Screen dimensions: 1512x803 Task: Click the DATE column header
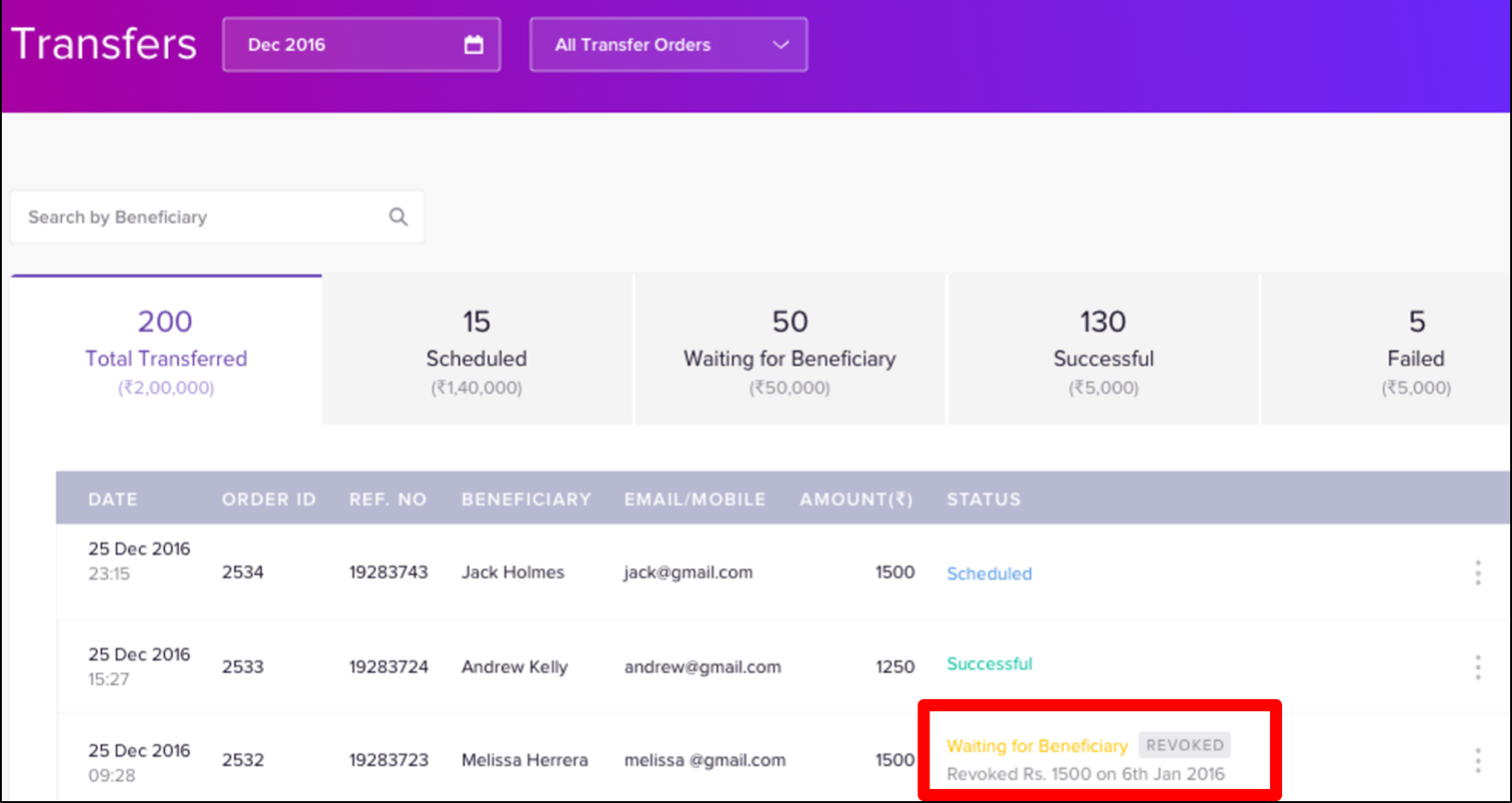coord(112,499)
